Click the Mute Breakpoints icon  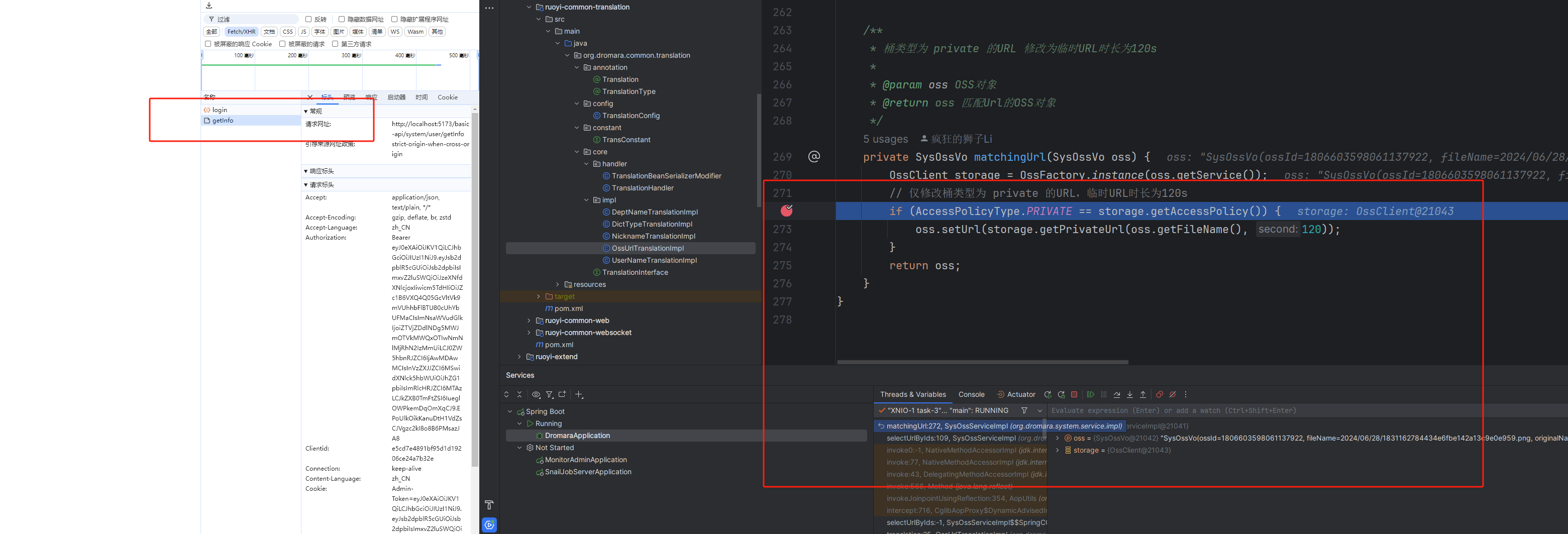(x=1172, y=394)
